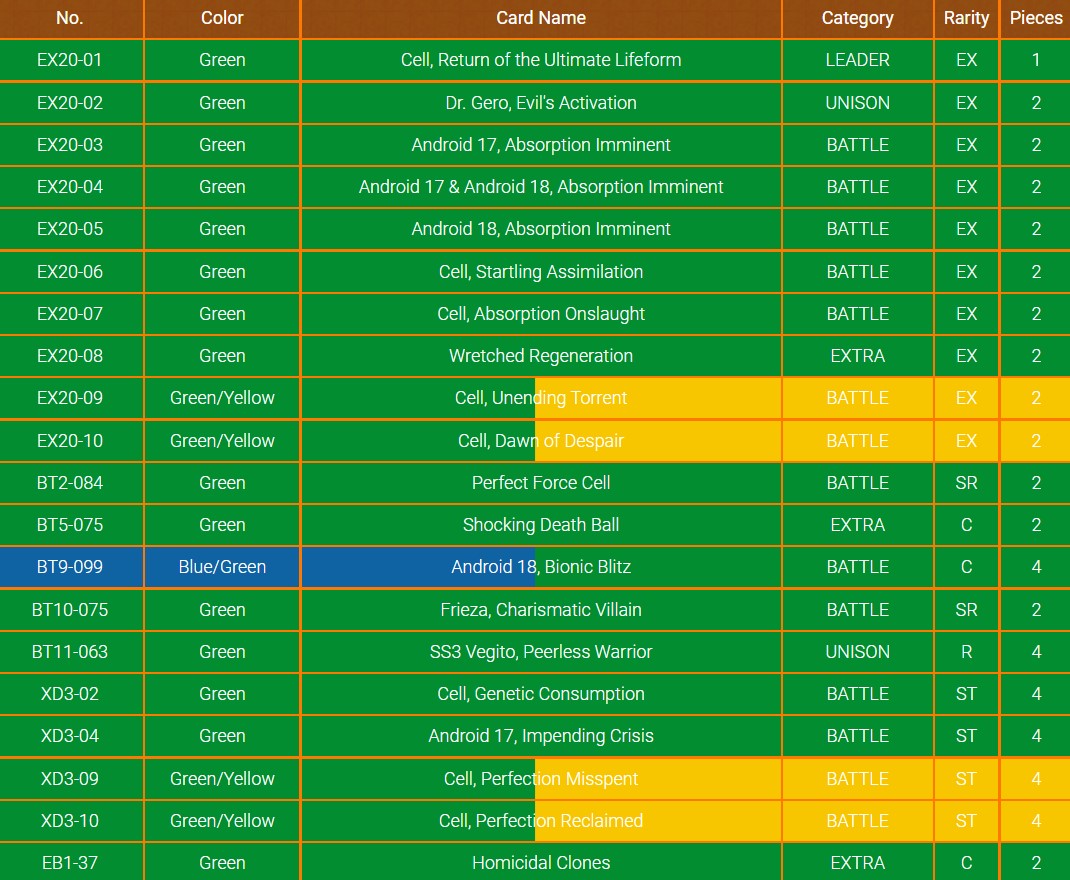Click 'Android 17 & Android 18, Absorption Imminent'
Image resolution: width=1070 pixels, height=880 pixels.
(540, 187)
